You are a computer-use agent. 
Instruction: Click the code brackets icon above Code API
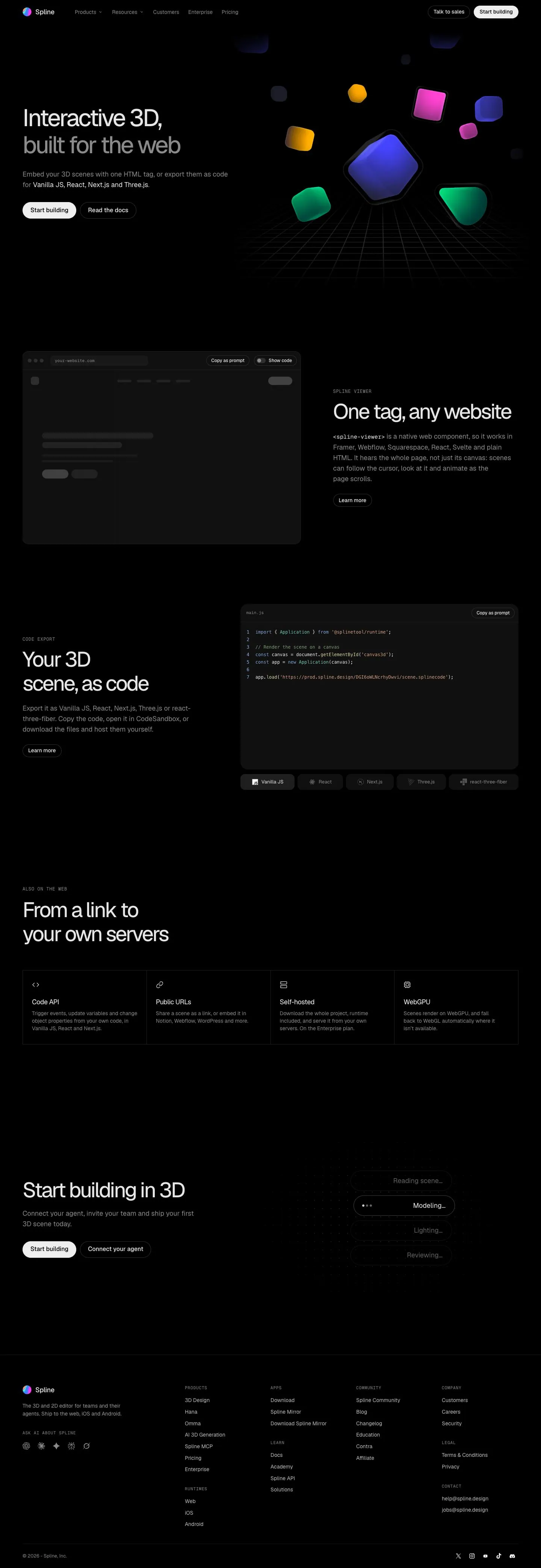(36, 984)
